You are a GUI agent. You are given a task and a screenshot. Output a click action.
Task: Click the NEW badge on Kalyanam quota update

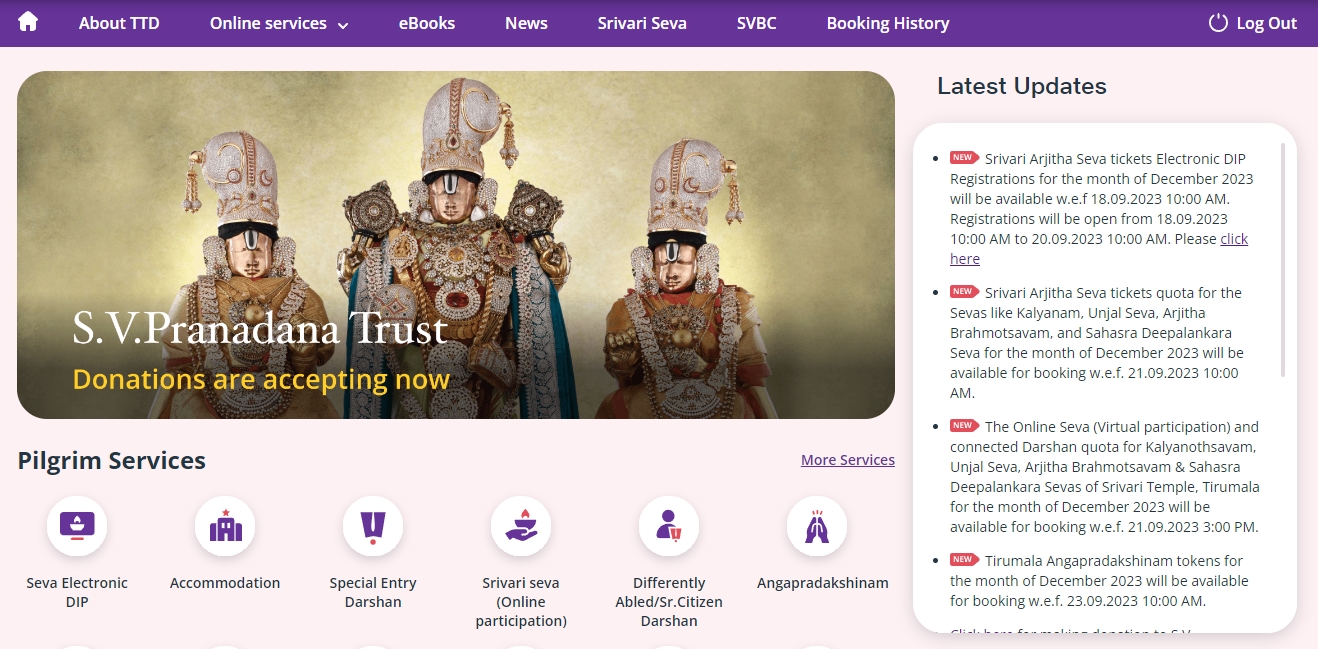(x=964, y=292)
